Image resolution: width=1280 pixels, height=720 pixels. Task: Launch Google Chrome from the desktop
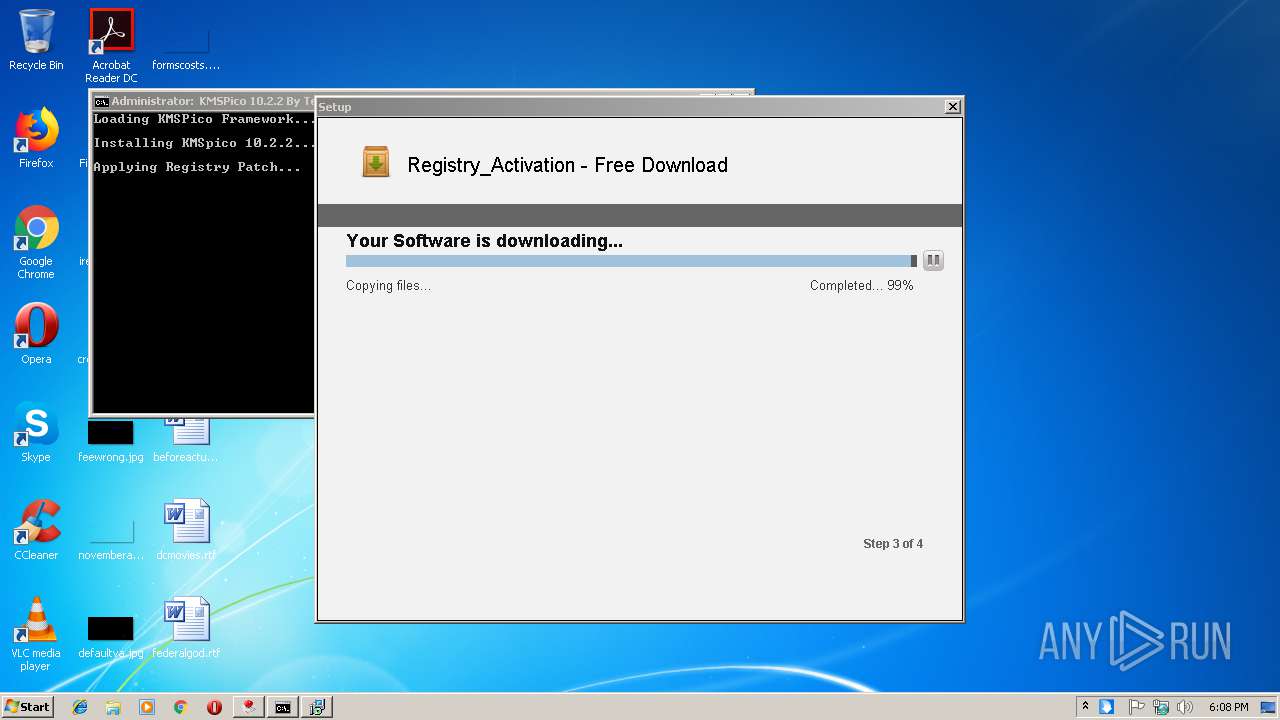[36, 242]
